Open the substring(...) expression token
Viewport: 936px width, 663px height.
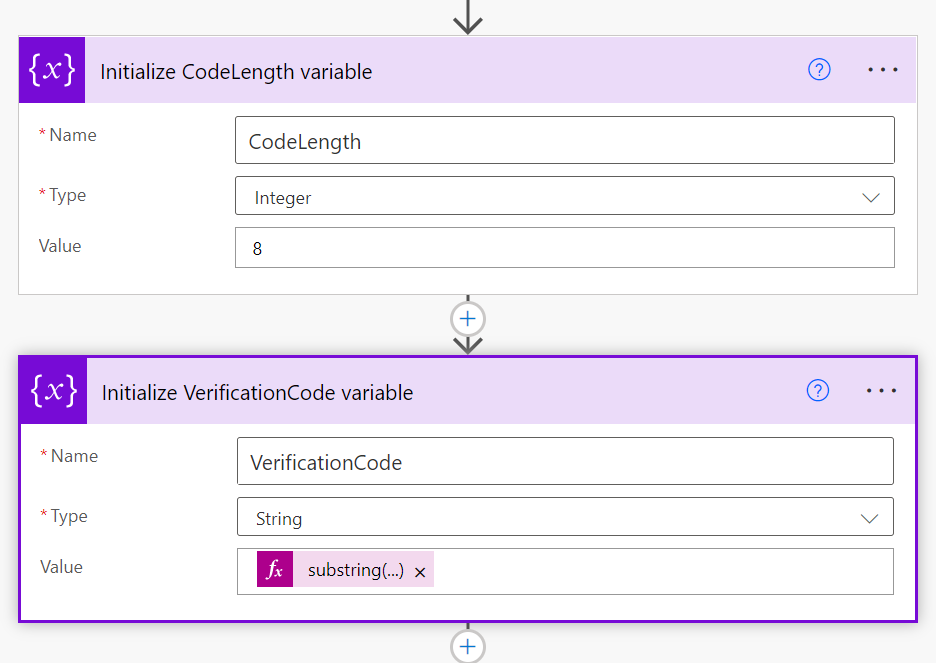point(356,571)
